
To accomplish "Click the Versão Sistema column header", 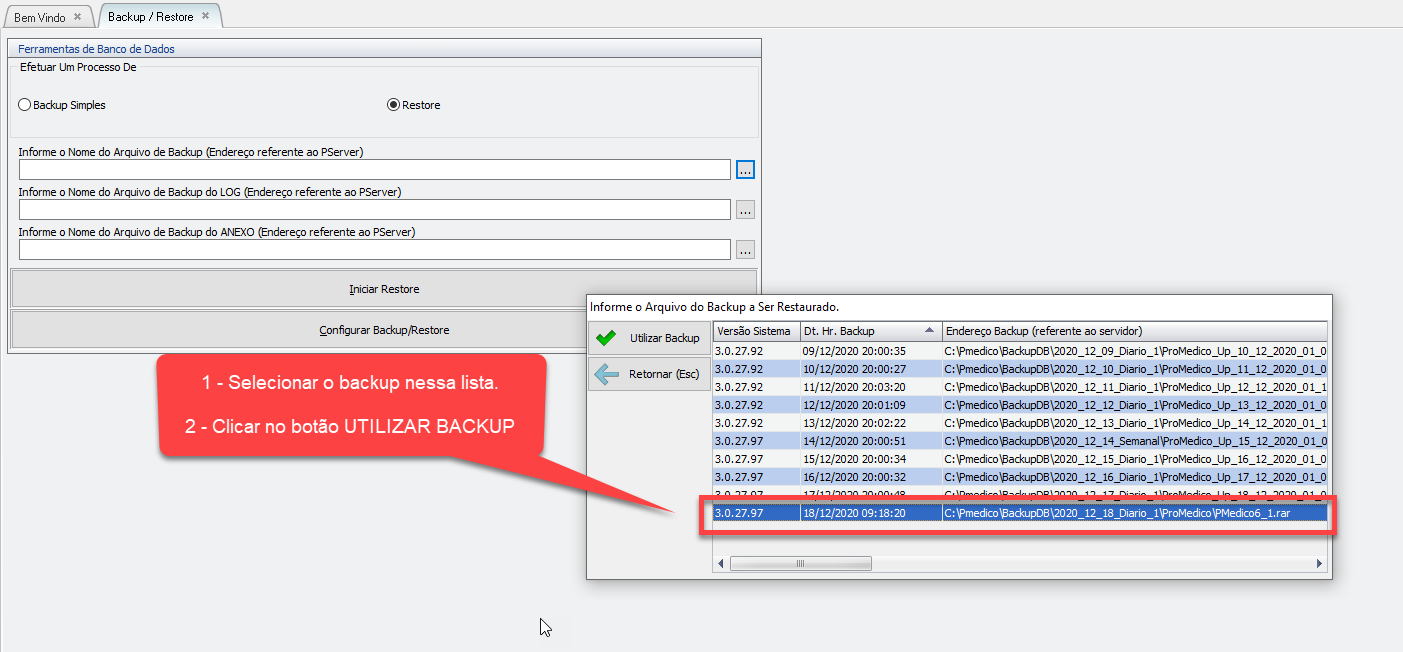I will pos(754,331).
